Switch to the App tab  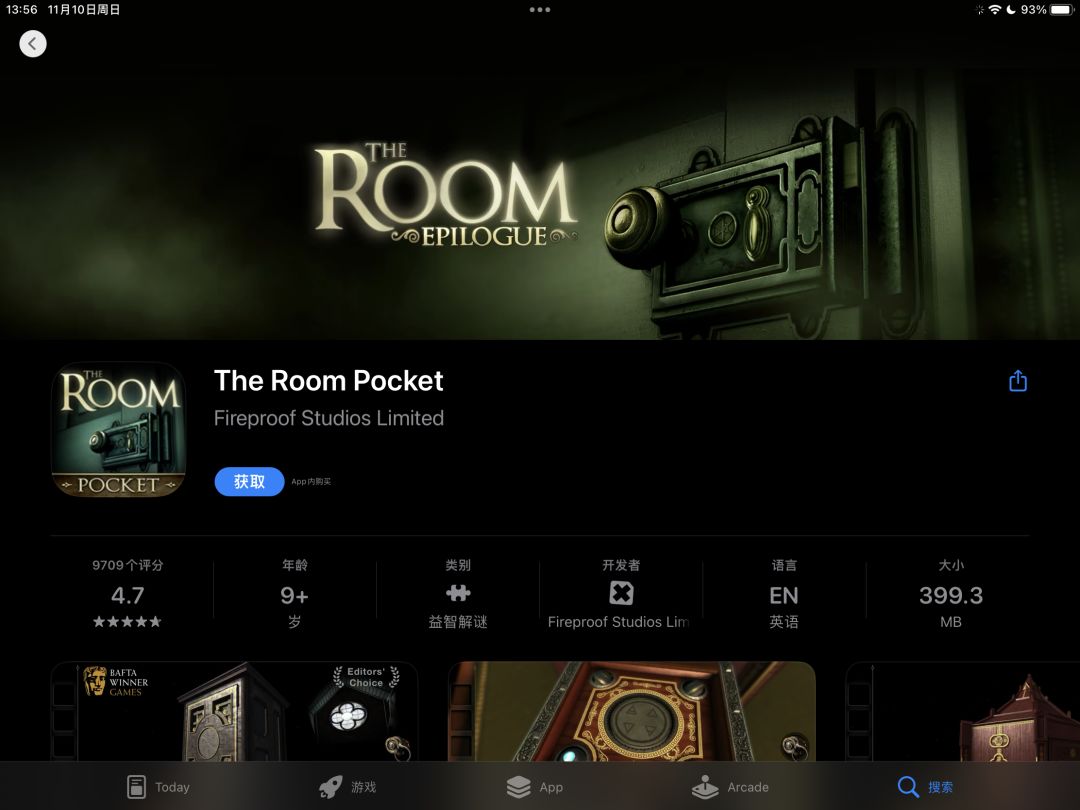[534, 787]
